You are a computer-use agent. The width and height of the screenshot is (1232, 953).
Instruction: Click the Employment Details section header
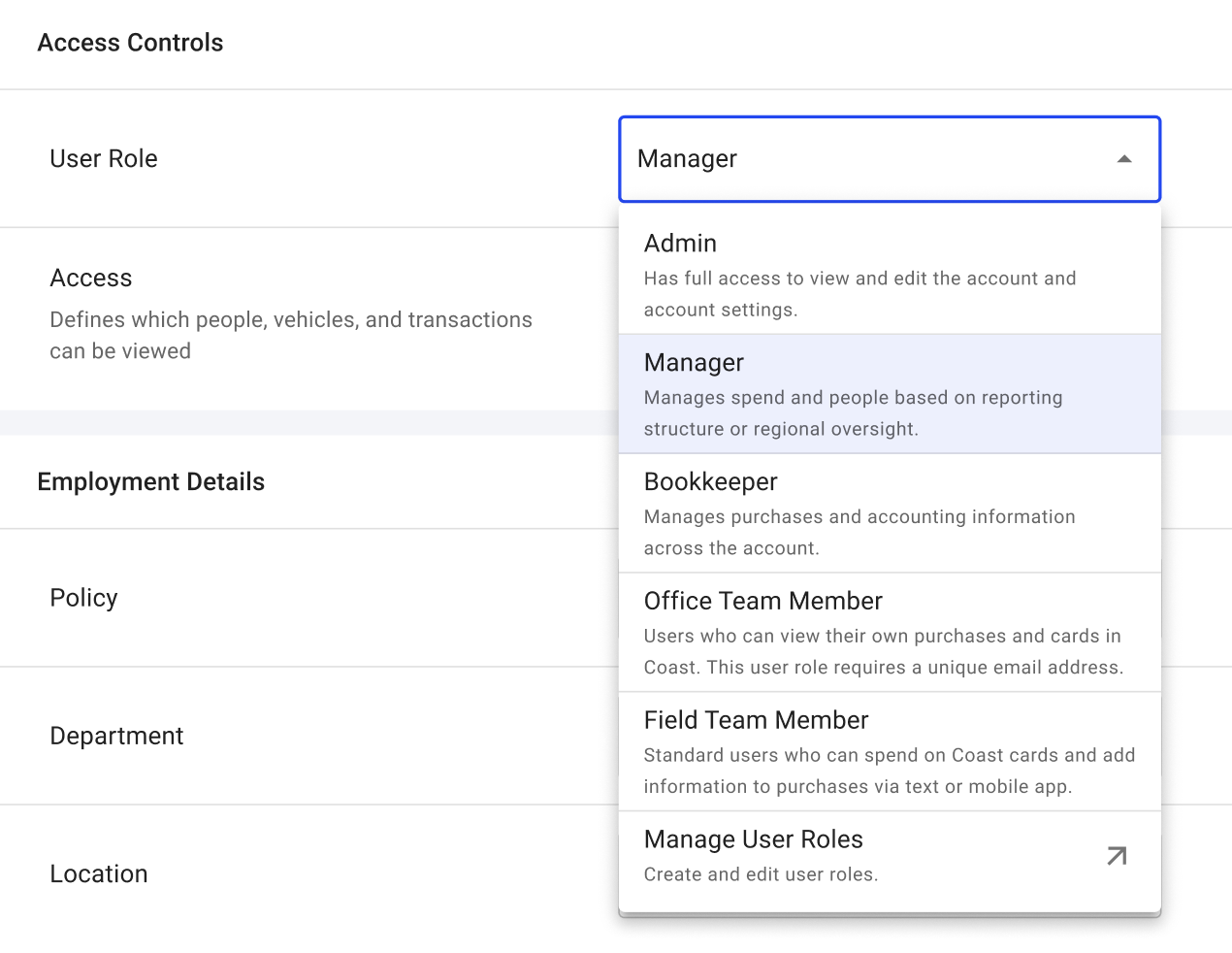click(150, 481)
